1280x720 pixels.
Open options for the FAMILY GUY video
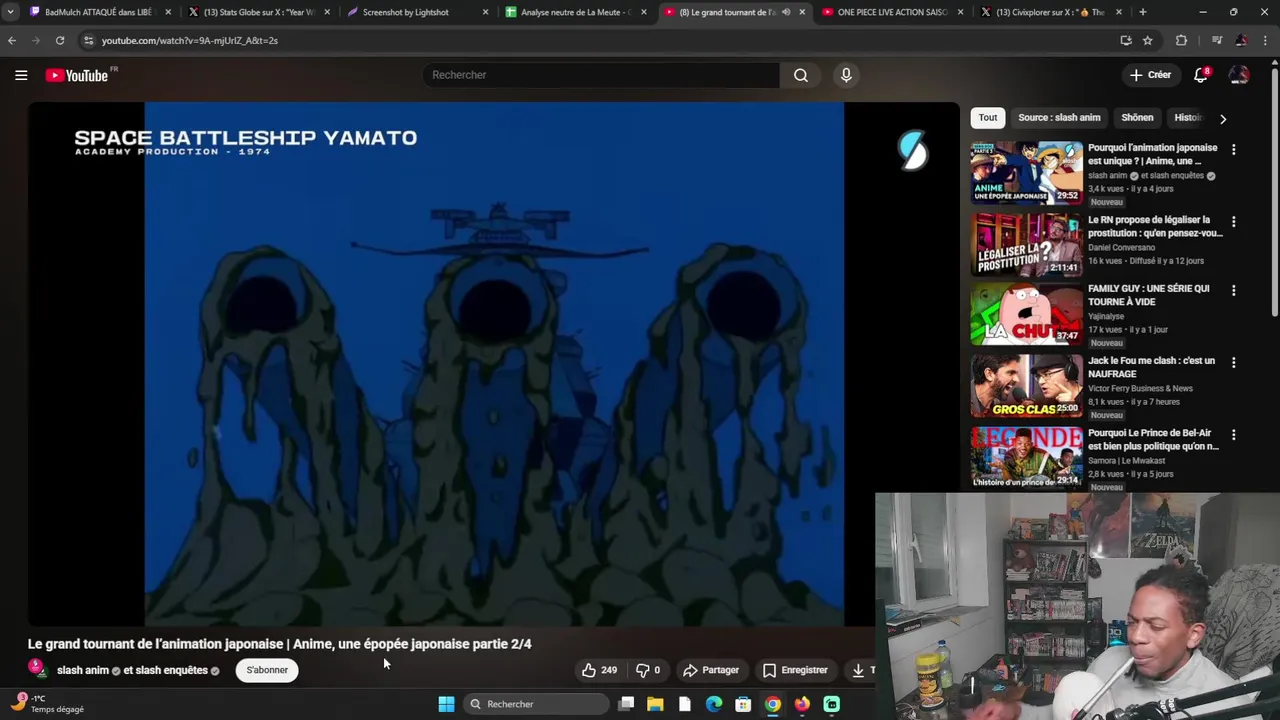(1233, 290)
